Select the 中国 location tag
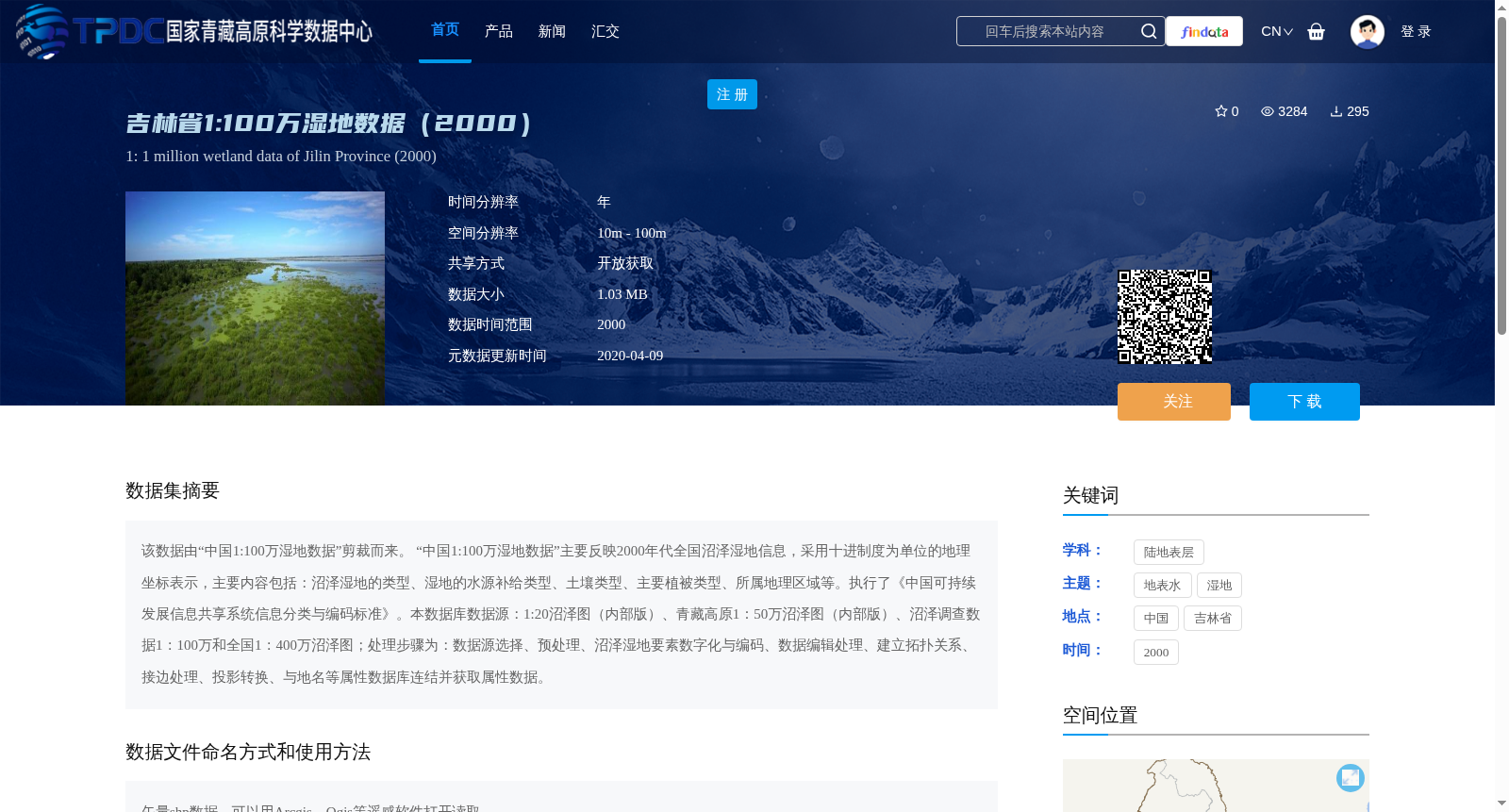 (1155, 618)
